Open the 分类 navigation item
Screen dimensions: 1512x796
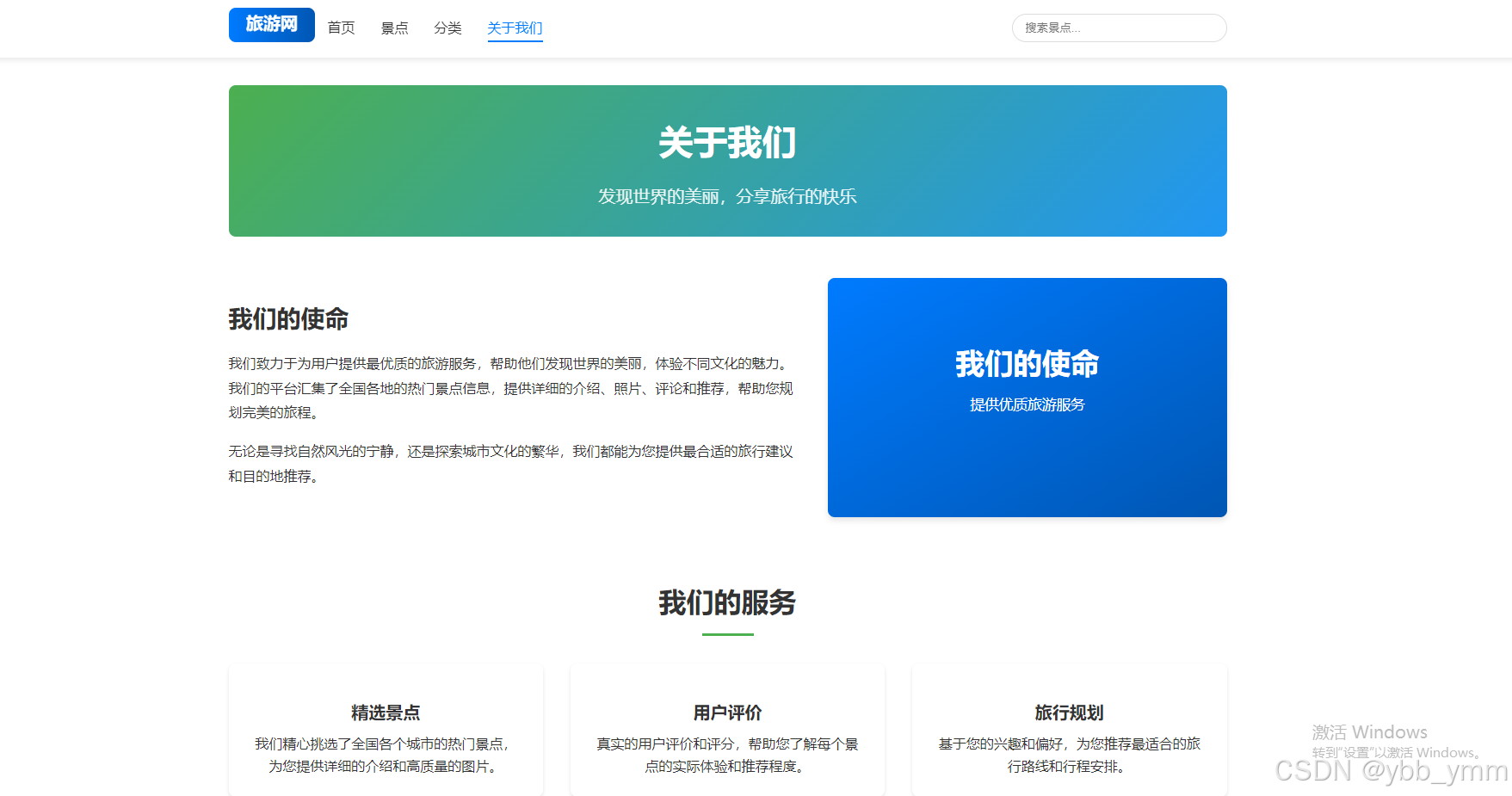[447, 28]
